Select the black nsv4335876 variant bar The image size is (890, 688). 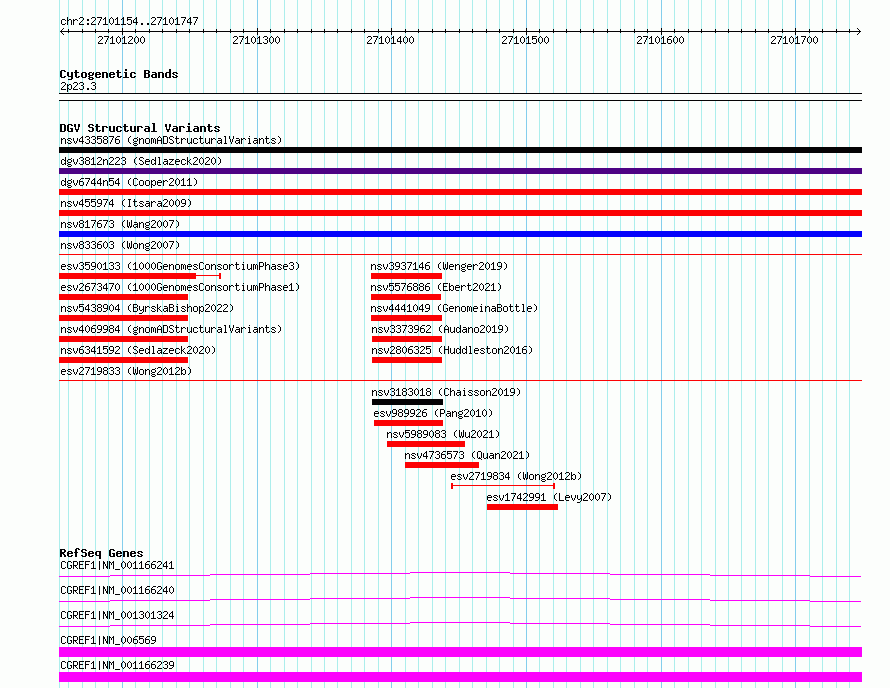click(460, 150)
